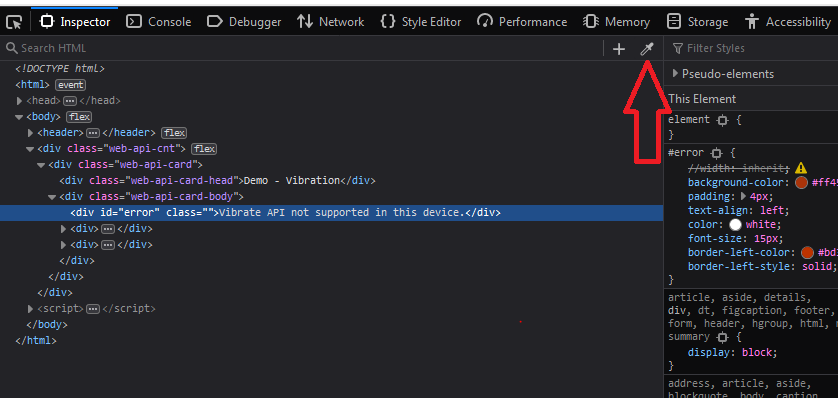Open the Inspector tab
The height and width of the screenshot is (398, 838).
point(75,22)
